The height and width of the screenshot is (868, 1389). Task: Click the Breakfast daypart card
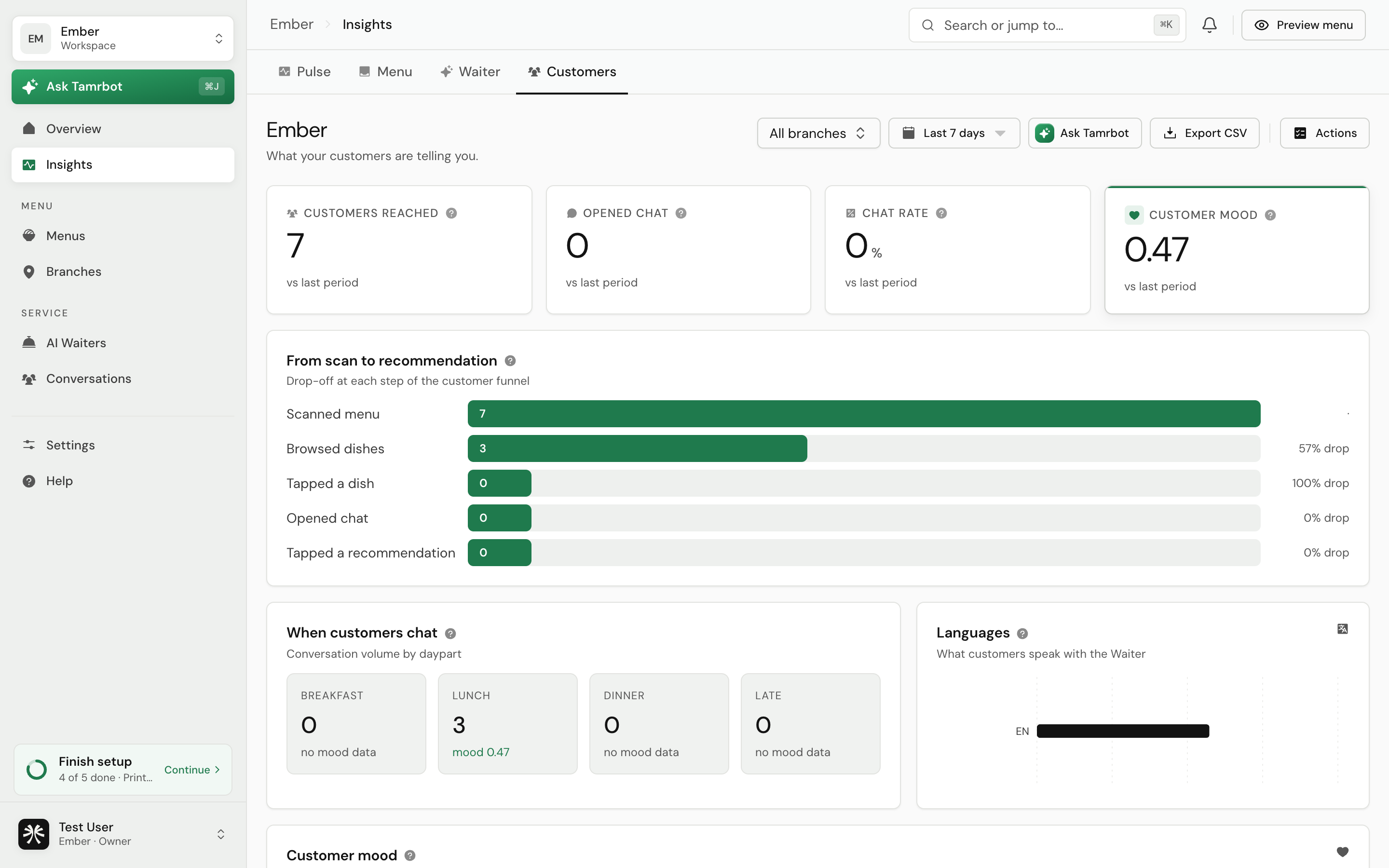[356, 724]
